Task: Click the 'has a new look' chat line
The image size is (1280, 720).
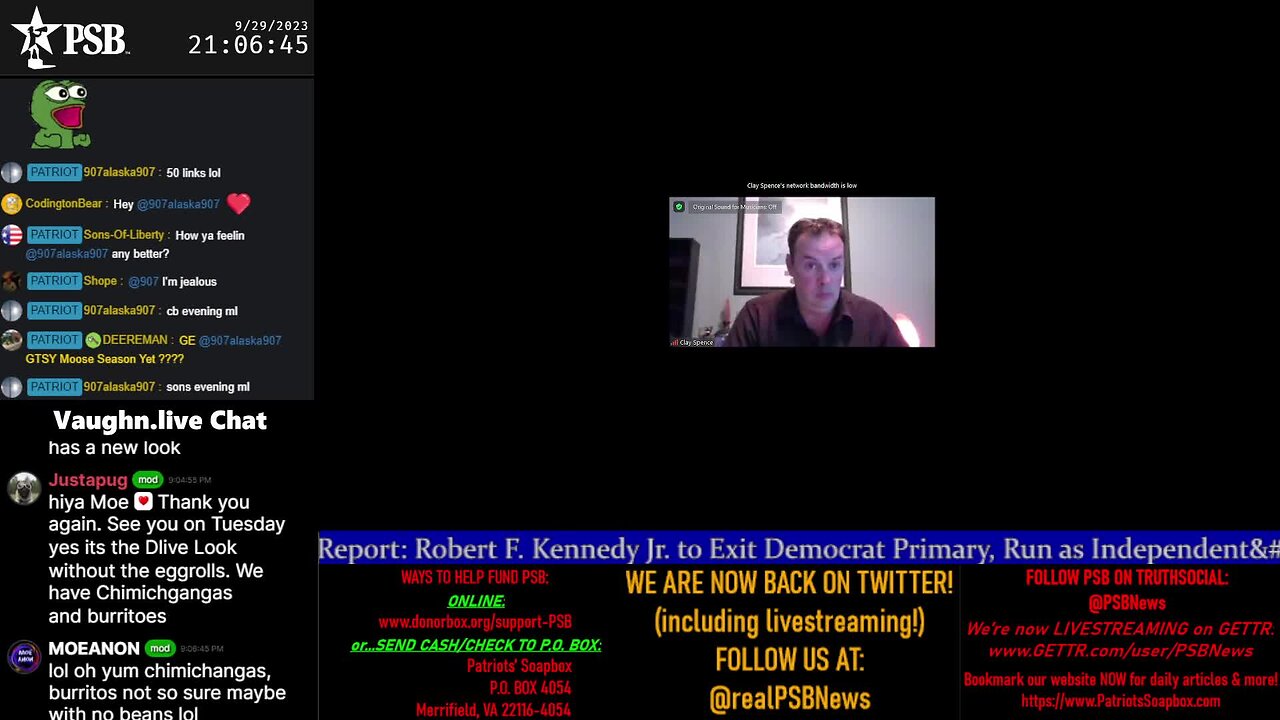Action: 114,448
